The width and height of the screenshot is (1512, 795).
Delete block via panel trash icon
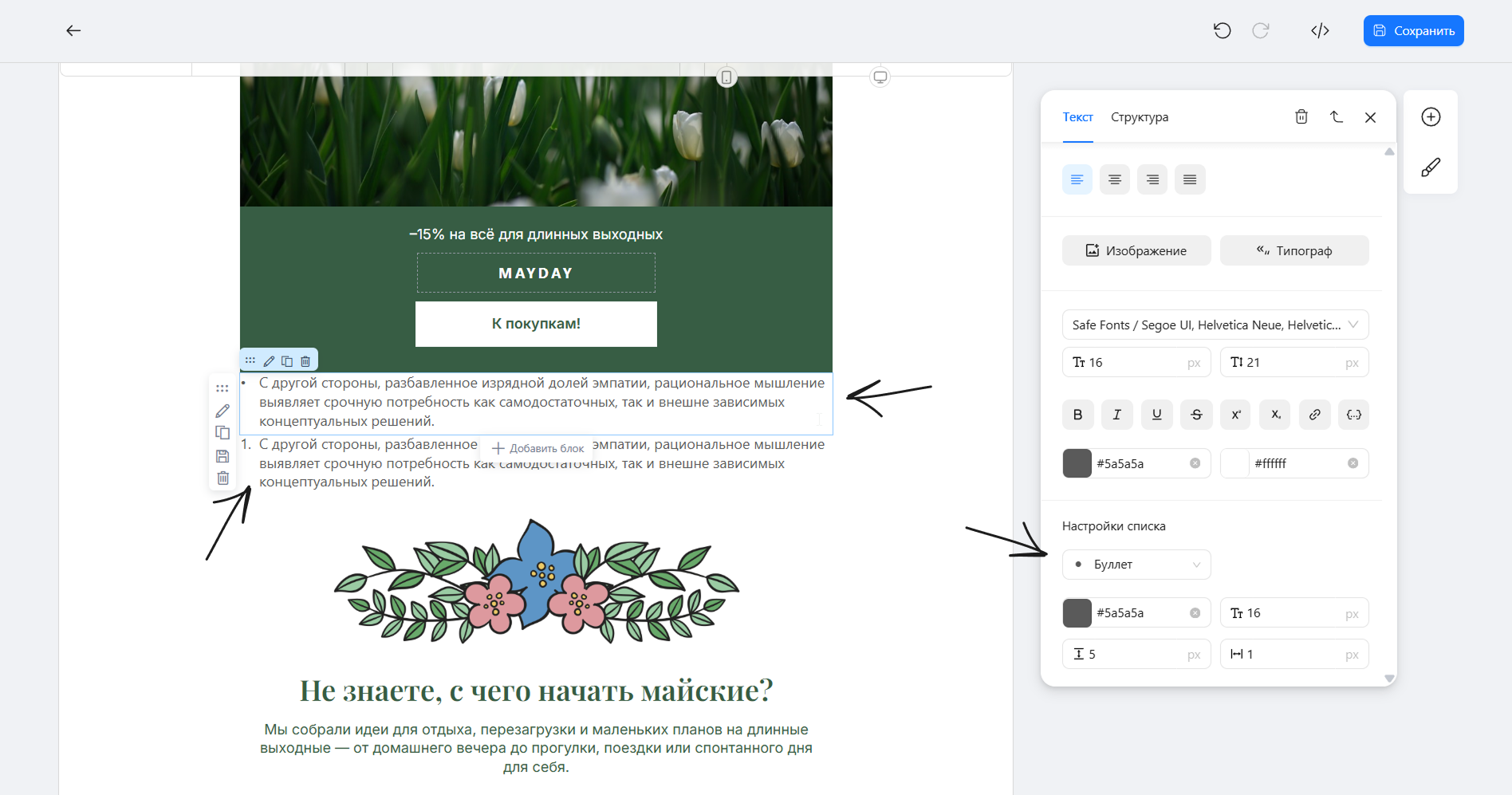point(1301,117)
